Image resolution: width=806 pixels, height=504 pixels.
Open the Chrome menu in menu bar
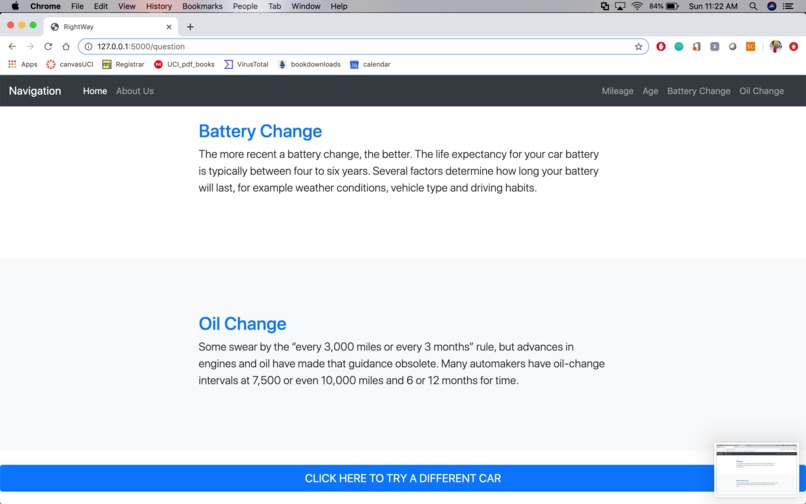click(x=45, y=6)
